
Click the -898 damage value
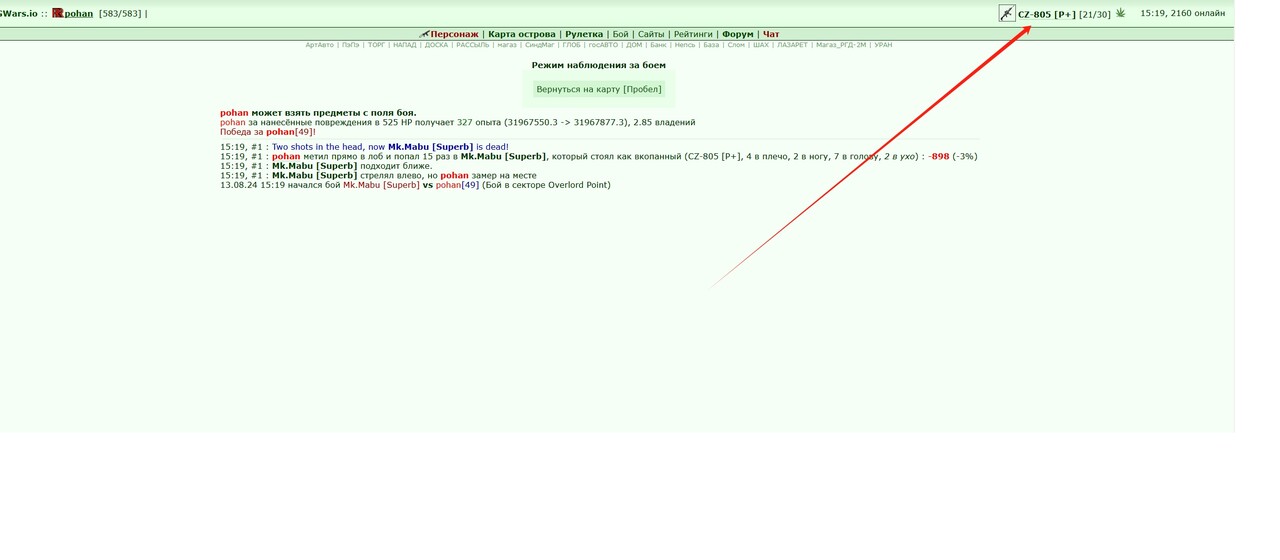(x=939, y=157)
